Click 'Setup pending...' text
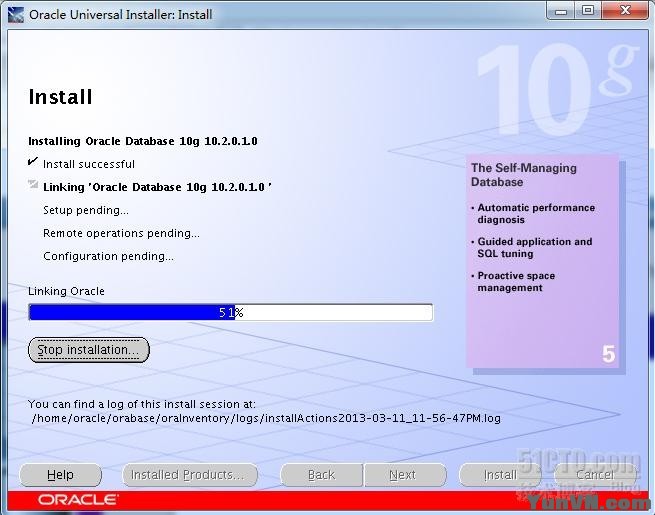 86,210
